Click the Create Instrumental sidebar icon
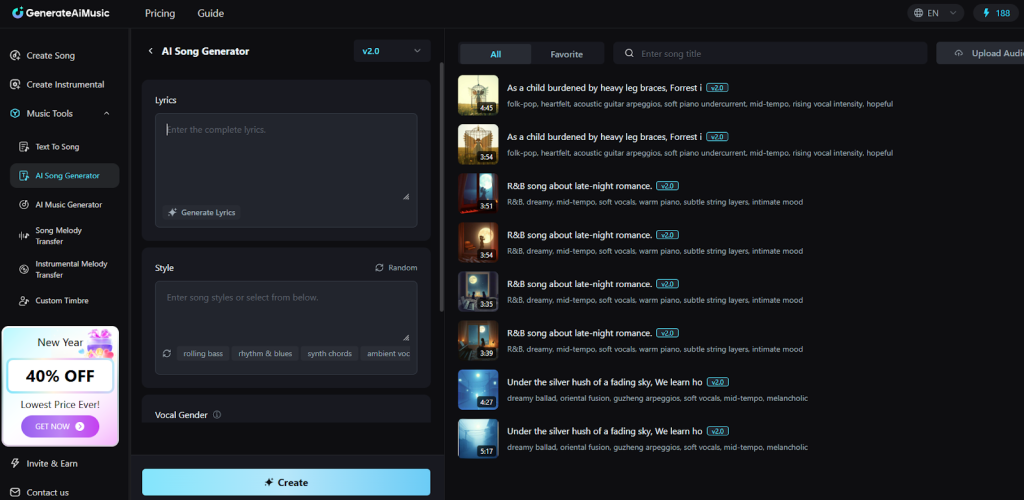This screenshot has height=500, width=1024. (x=15, y=85)
